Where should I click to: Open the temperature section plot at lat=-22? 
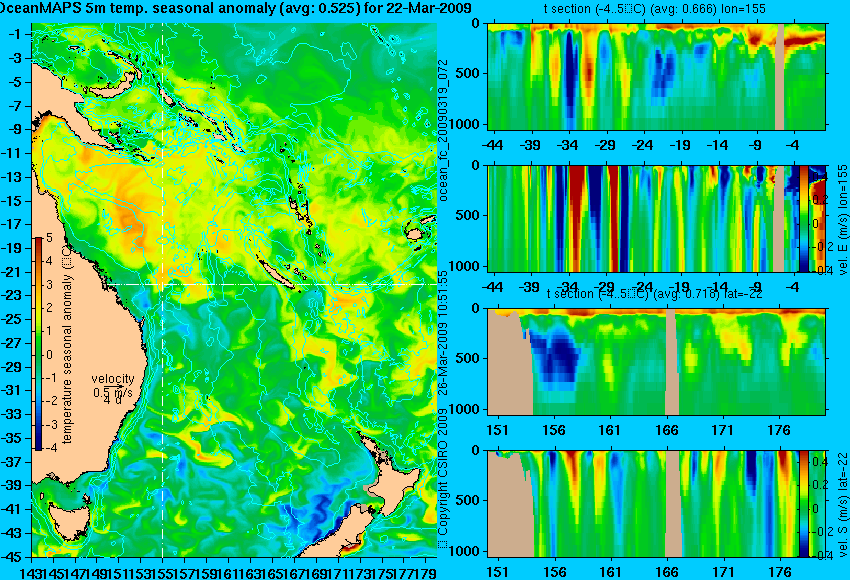click(x=656, y=362)
